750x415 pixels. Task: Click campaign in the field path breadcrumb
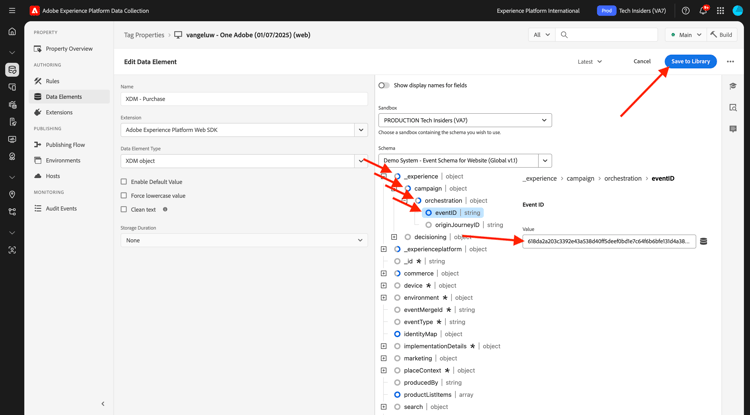tap(580, 178)
